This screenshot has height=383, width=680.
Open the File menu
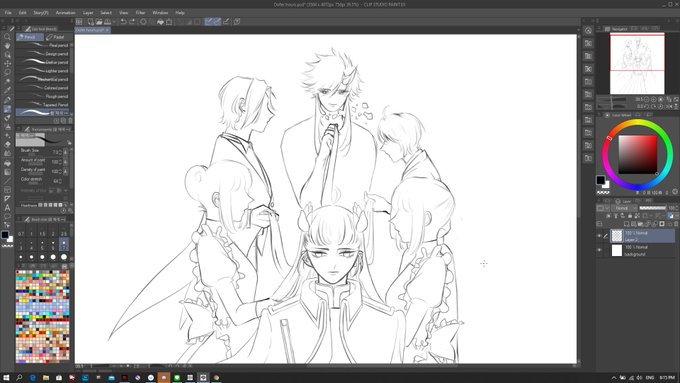pos(8,13)
